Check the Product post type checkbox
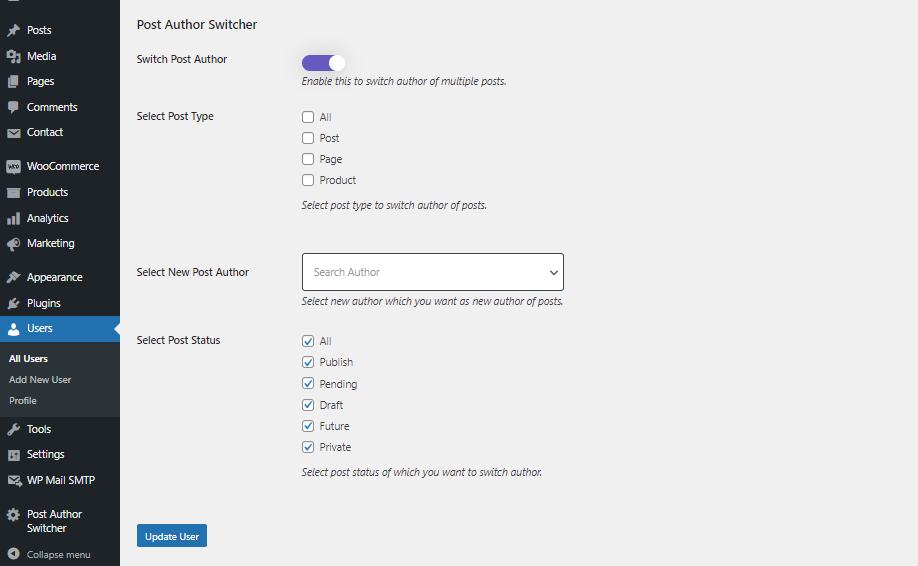918x566 pixels. point(308,180)
